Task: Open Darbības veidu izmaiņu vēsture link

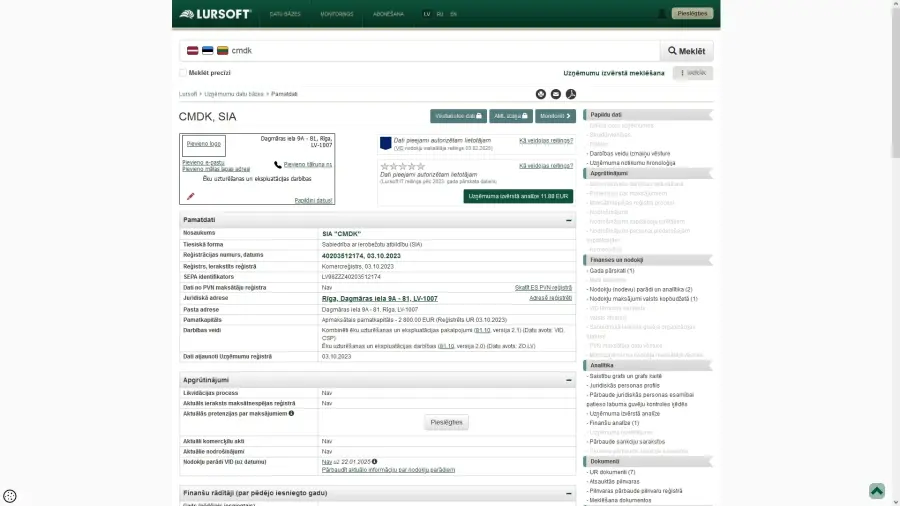Action: click(630, 154)
